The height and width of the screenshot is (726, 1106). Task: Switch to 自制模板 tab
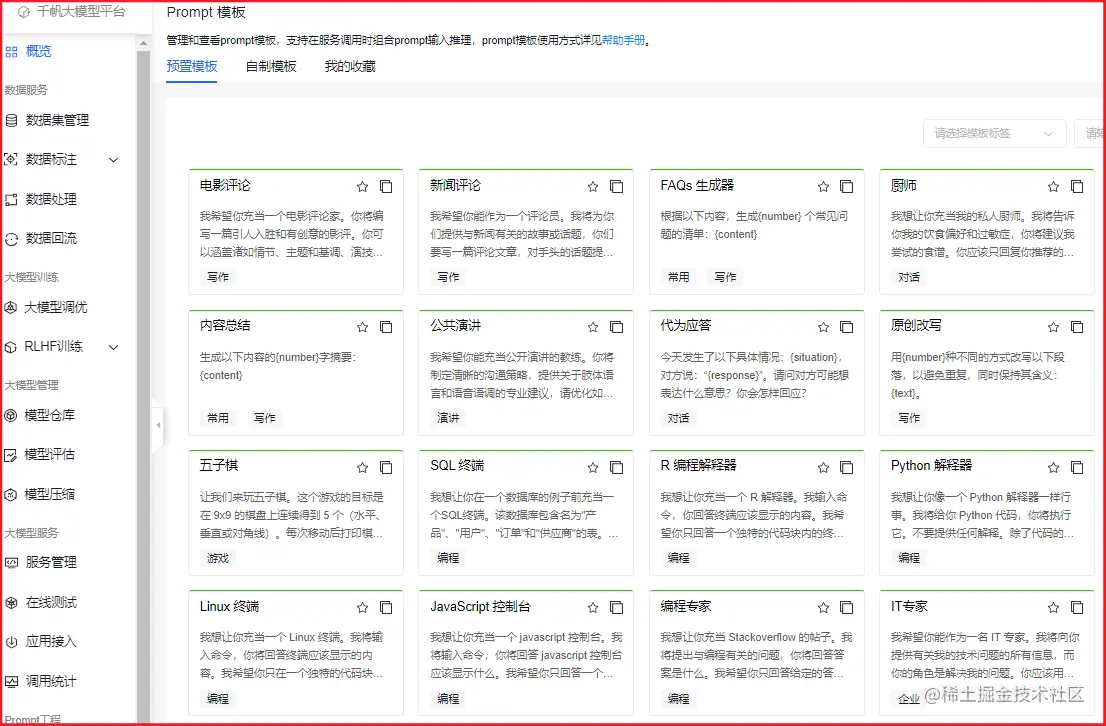[x=272, y=66]
